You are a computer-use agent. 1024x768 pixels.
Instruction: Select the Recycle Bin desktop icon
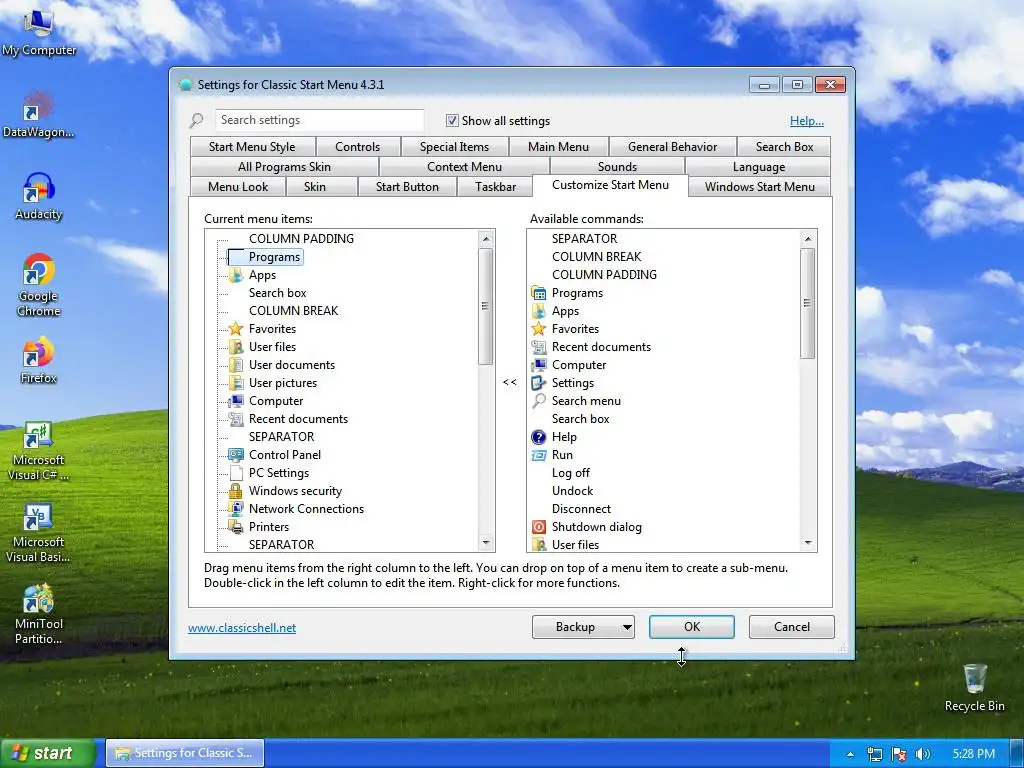[x=974, y=687]
